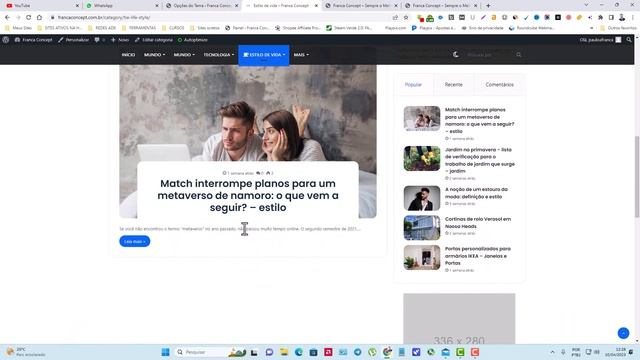Go to the browser home icon
The width and height of the screenshot is (640, 360).
point(39,18)
